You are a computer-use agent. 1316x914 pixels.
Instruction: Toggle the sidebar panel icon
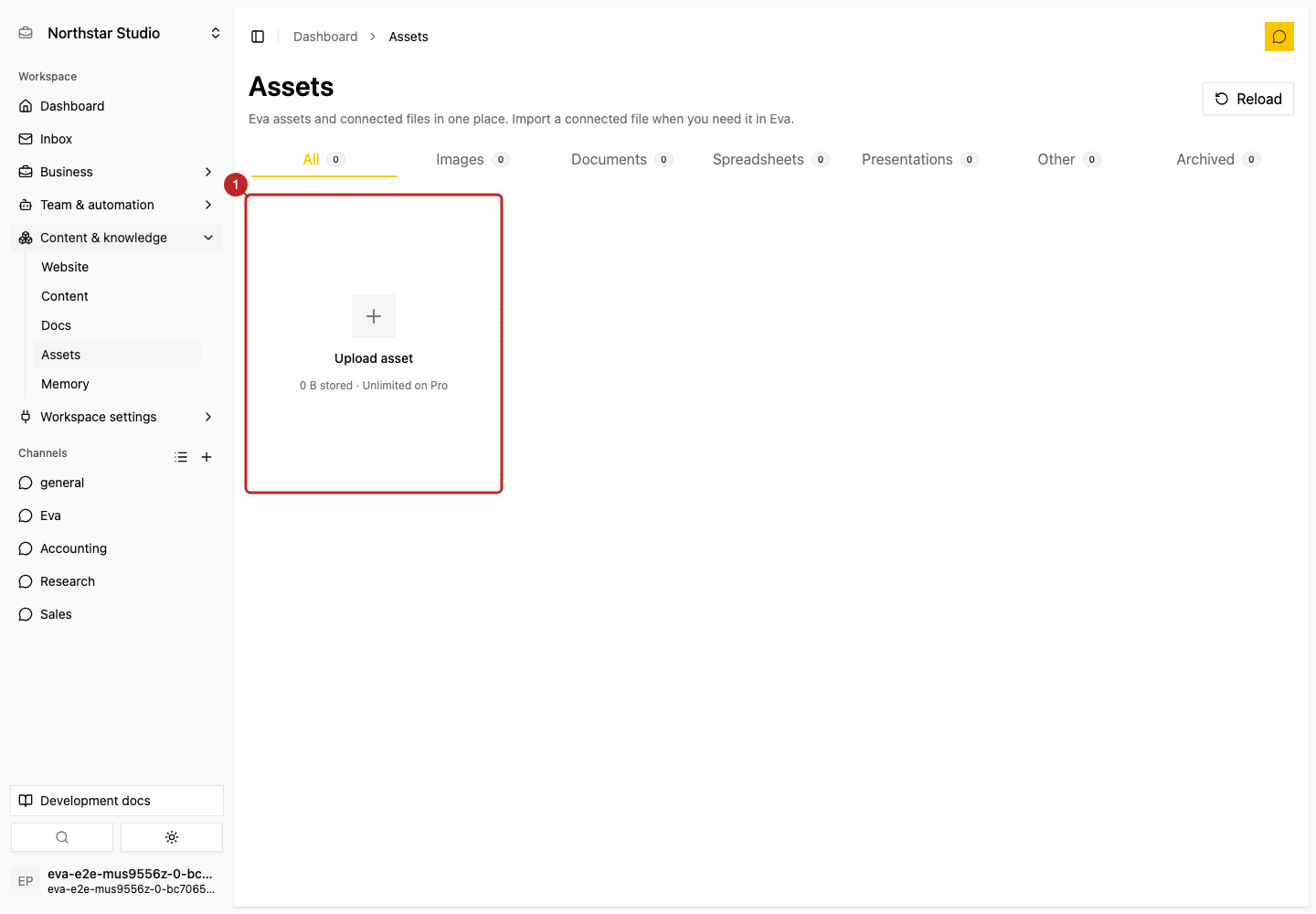point(258,37)
